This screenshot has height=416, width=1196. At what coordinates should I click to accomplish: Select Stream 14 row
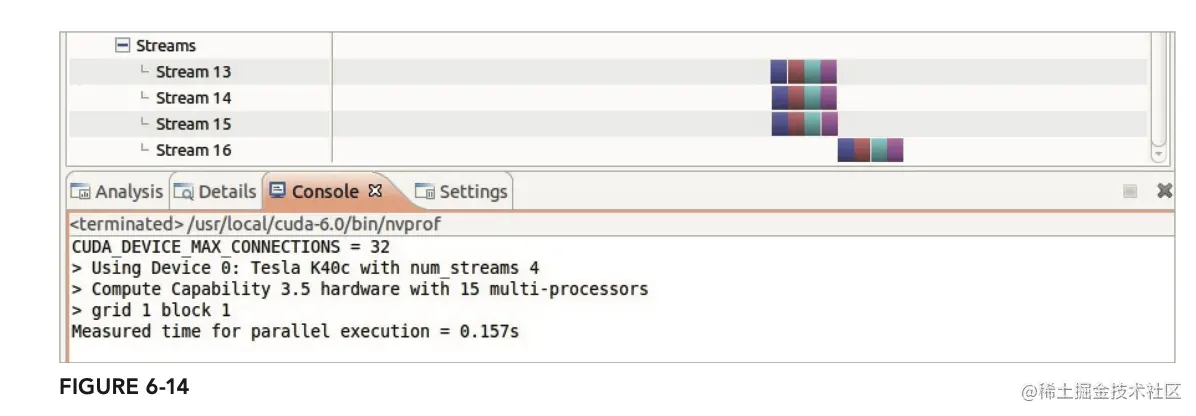point(193,98)
